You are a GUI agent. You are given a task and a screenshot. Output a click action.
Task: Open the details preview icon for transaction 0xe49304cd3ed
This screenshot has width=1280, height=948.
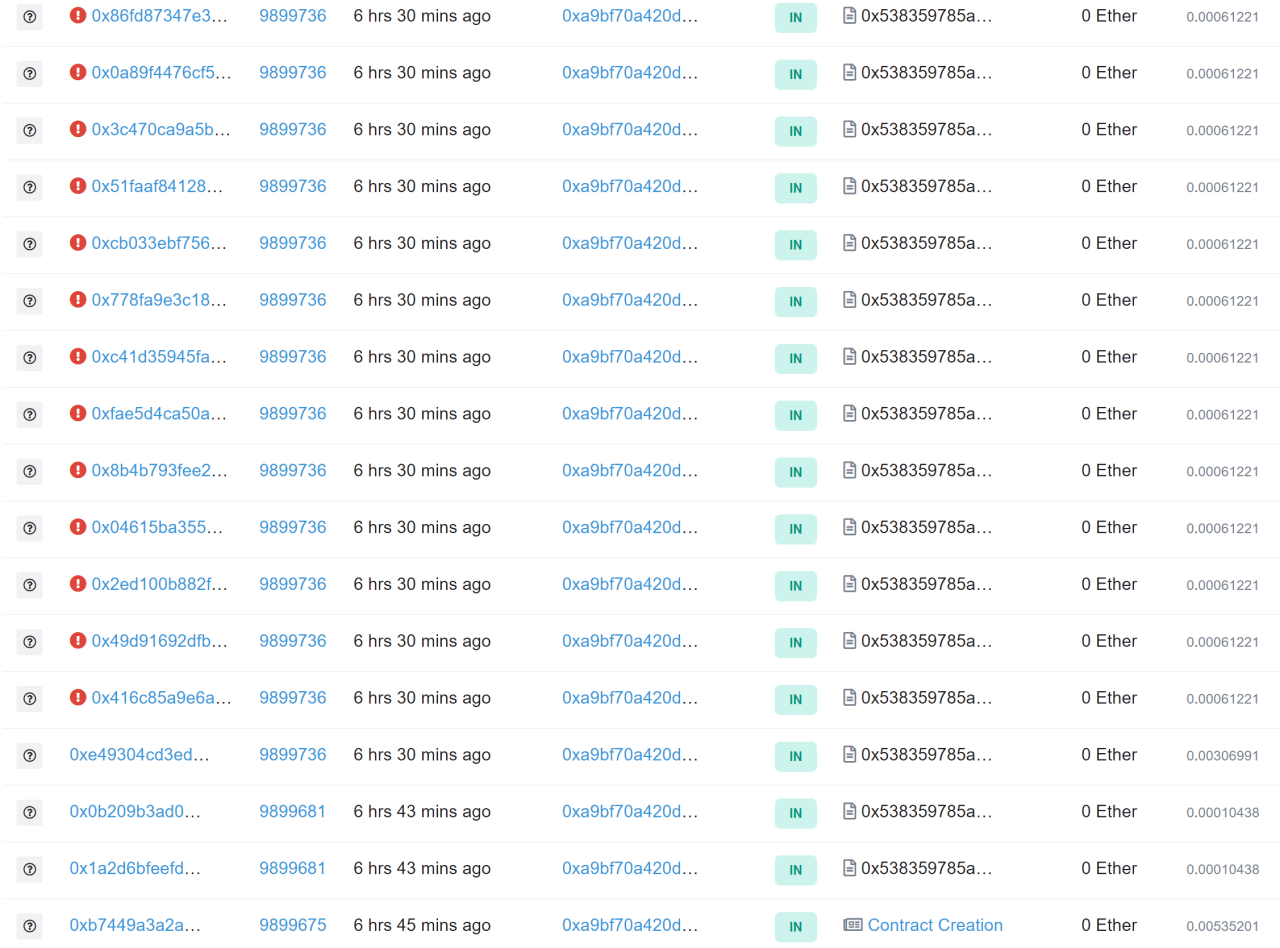pyautogui.click(x=30, y=756)
